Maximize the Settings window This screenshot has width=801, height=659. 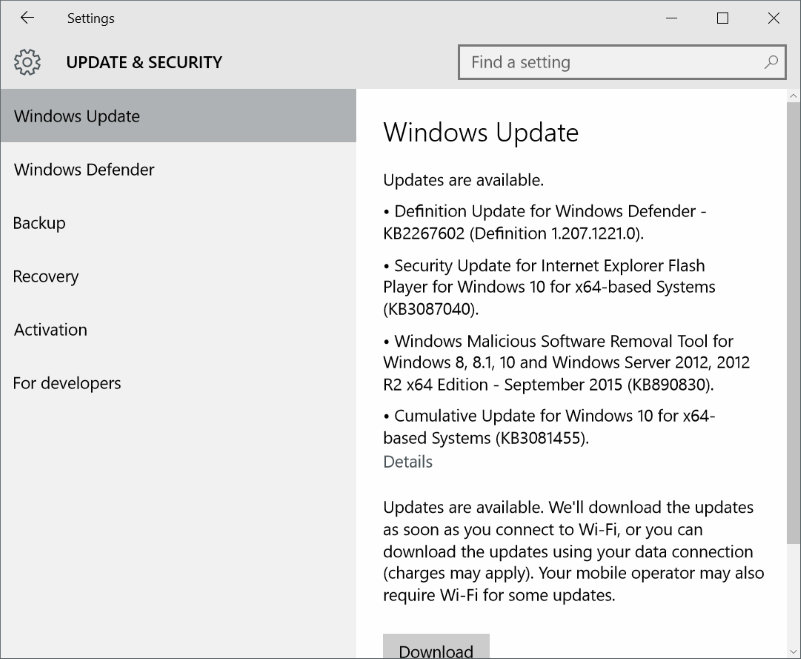(722, 18)
